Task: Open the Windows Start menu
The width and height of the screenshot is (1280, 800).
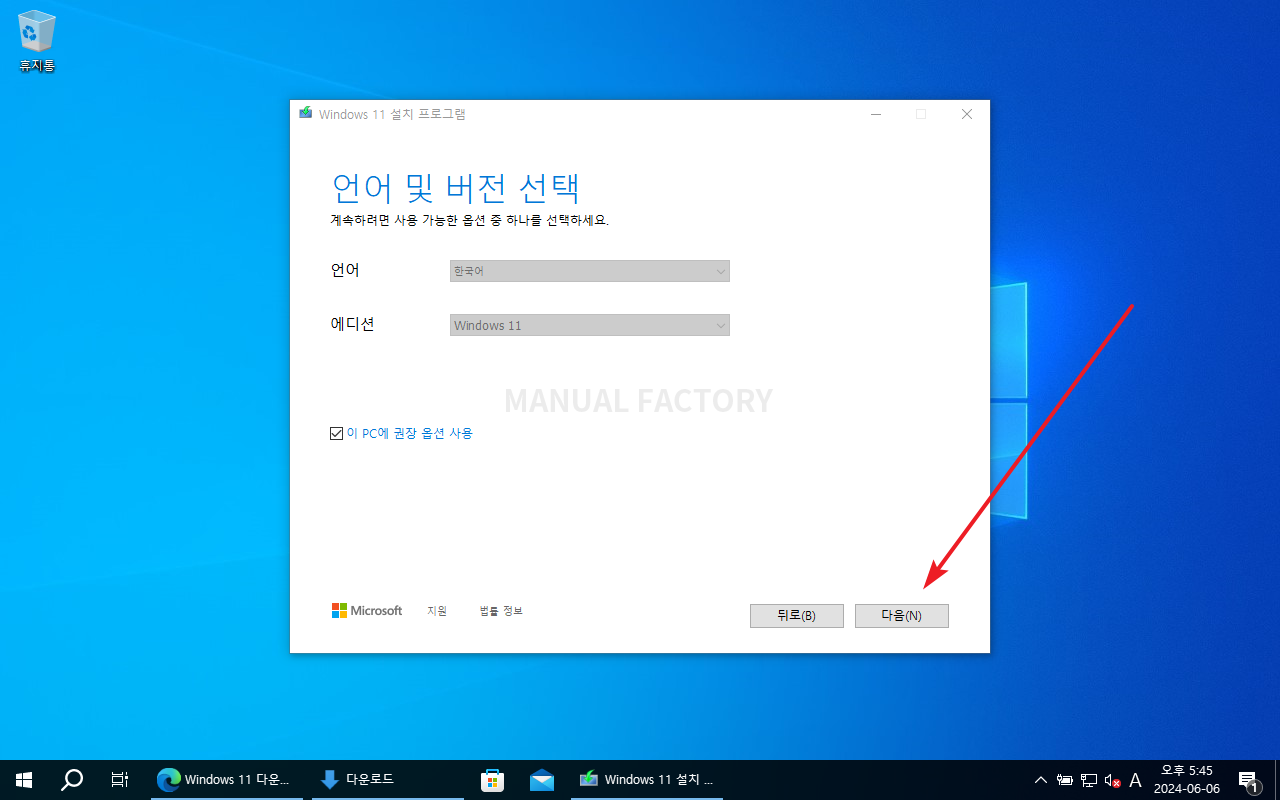Action: tap(24, 780)
